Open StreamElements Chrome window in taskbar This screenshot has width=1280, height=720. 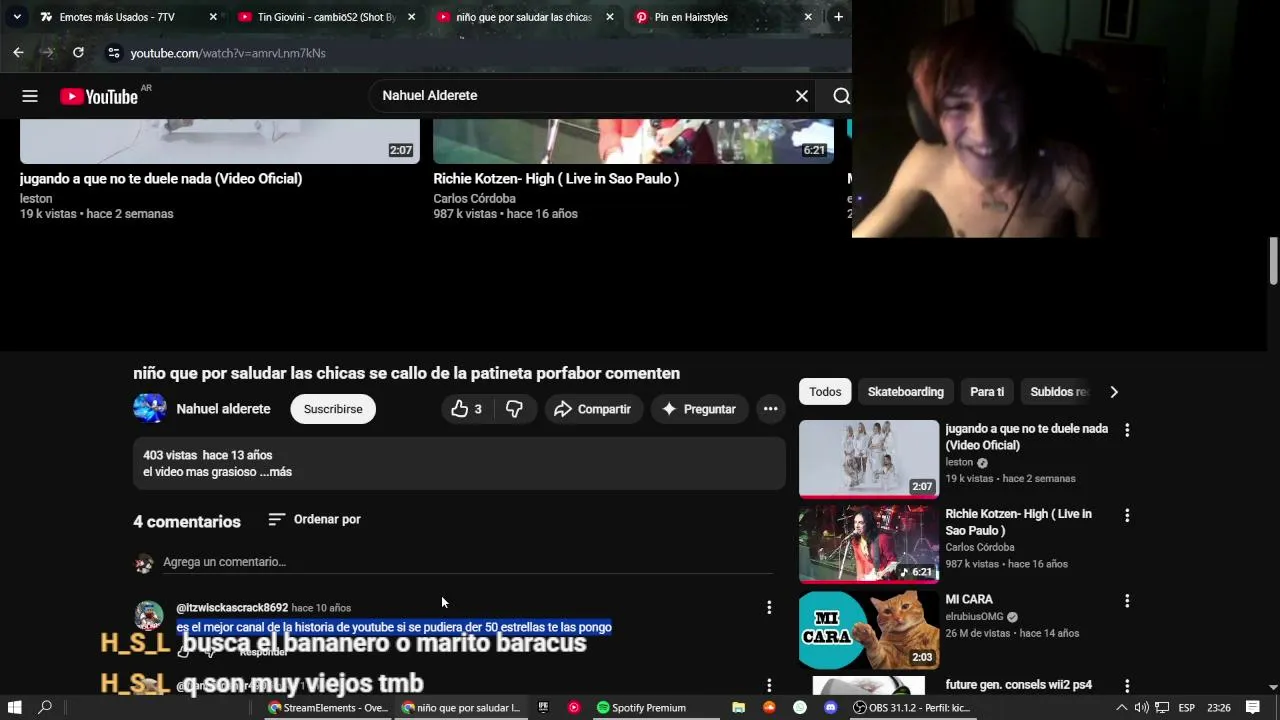328,708
